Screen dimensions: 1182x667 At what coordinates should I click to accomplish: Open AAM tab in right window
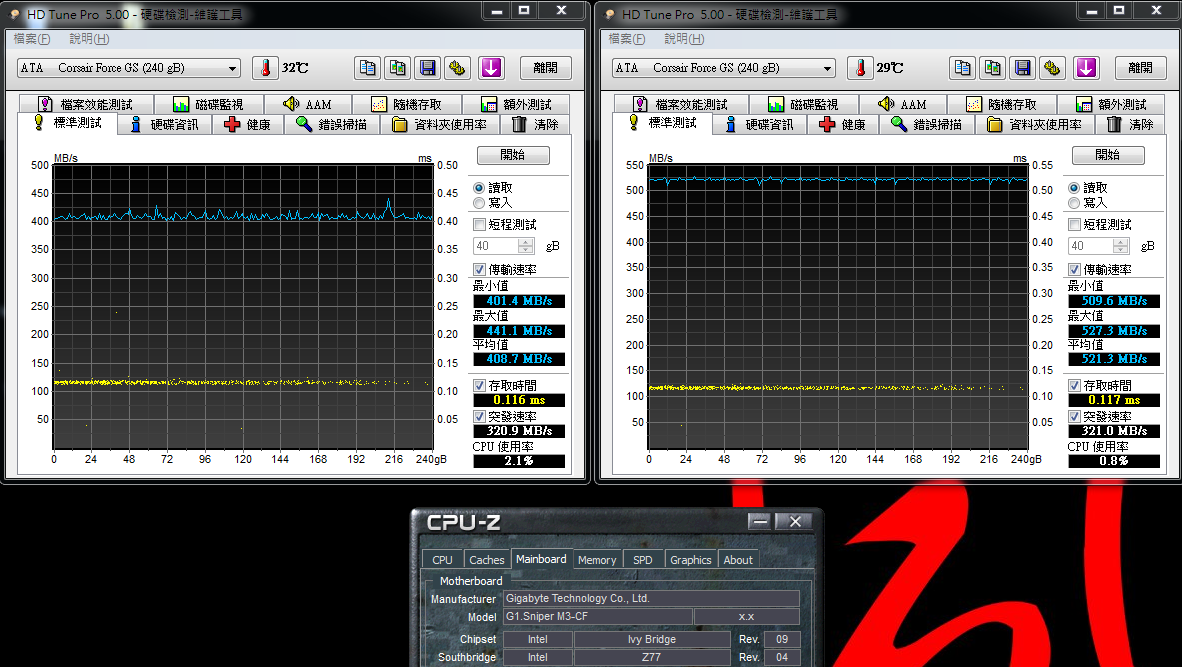[x=902, y=104]
